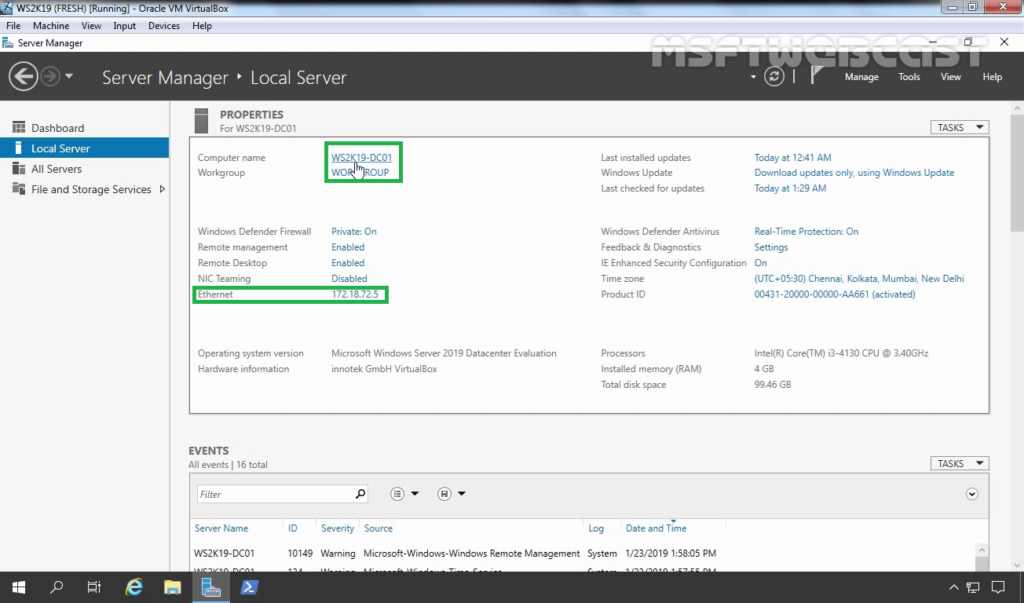Click Ethernet 172.18.72.5 link
The width and height of the screenshot is (1024, 603).
(355, 294)
